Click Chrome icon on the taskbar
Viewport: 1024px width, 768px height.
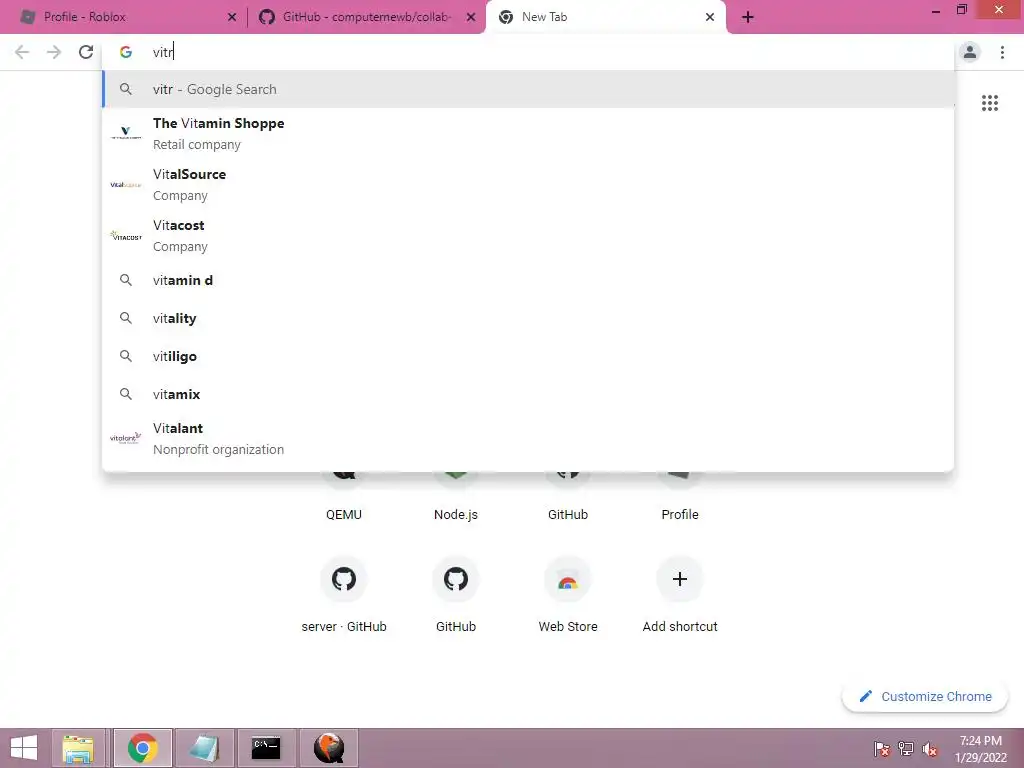(142, 748)
